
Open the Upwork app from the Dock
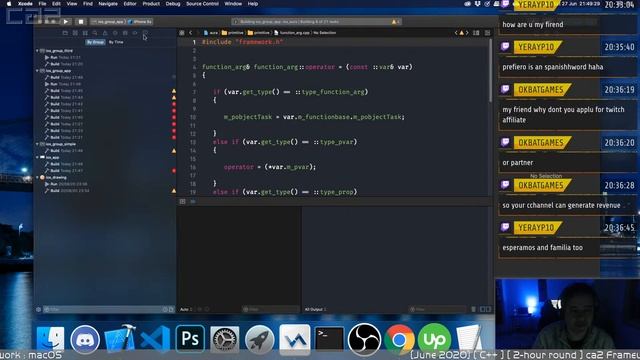(x=434, y=339)
